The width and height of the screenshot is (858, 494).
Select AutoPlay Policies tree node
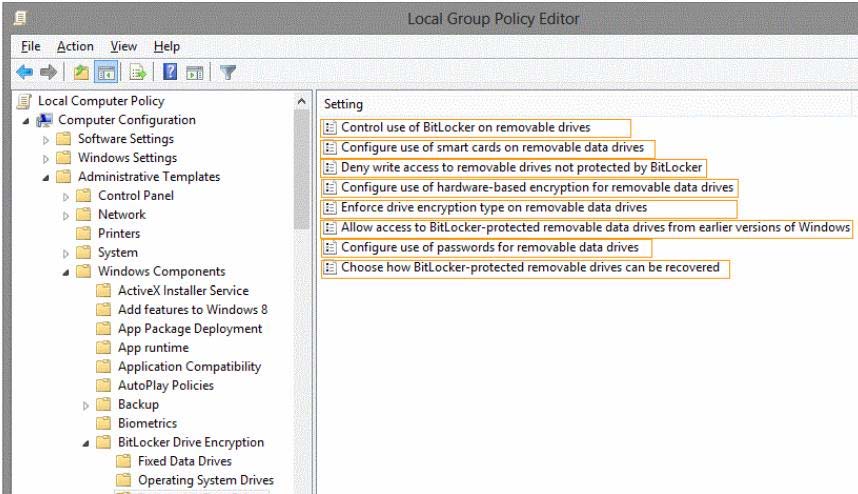166,385
